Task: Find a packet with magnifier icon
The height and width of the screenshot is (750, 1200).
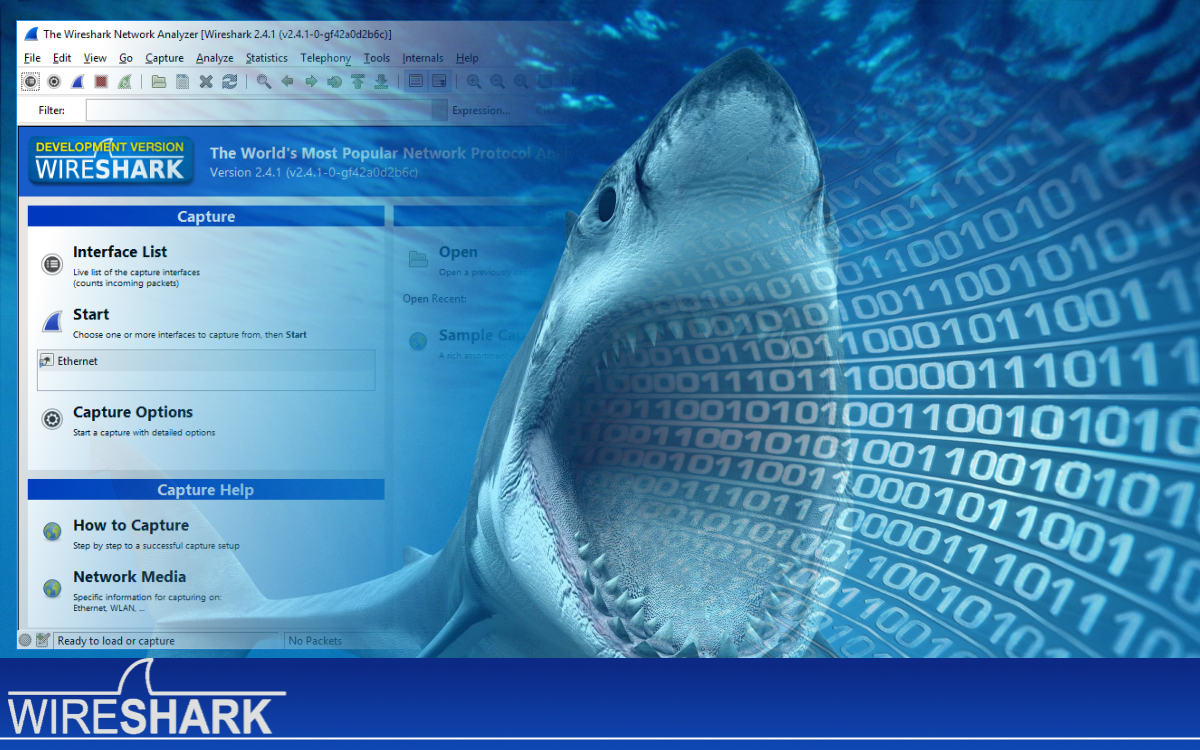Action: tap(264, 82)
